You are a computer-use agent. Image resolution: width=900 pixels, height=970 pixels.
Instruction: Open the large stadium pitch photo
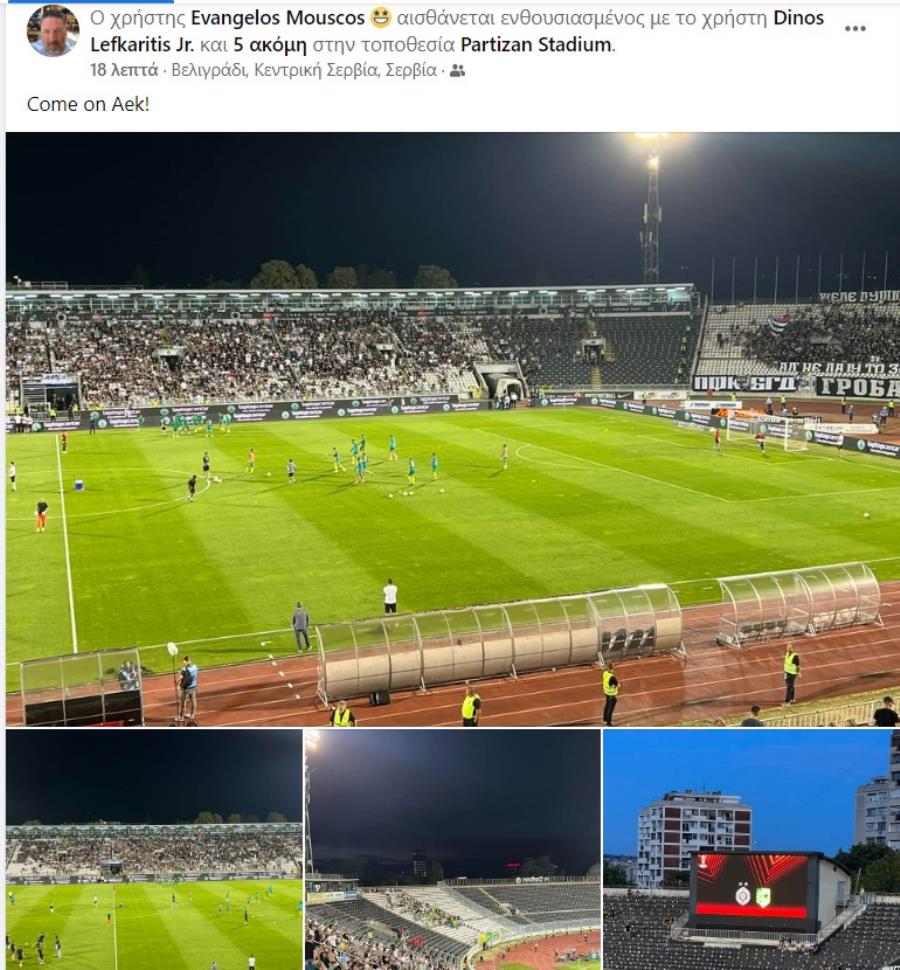[x=453, y=429]
